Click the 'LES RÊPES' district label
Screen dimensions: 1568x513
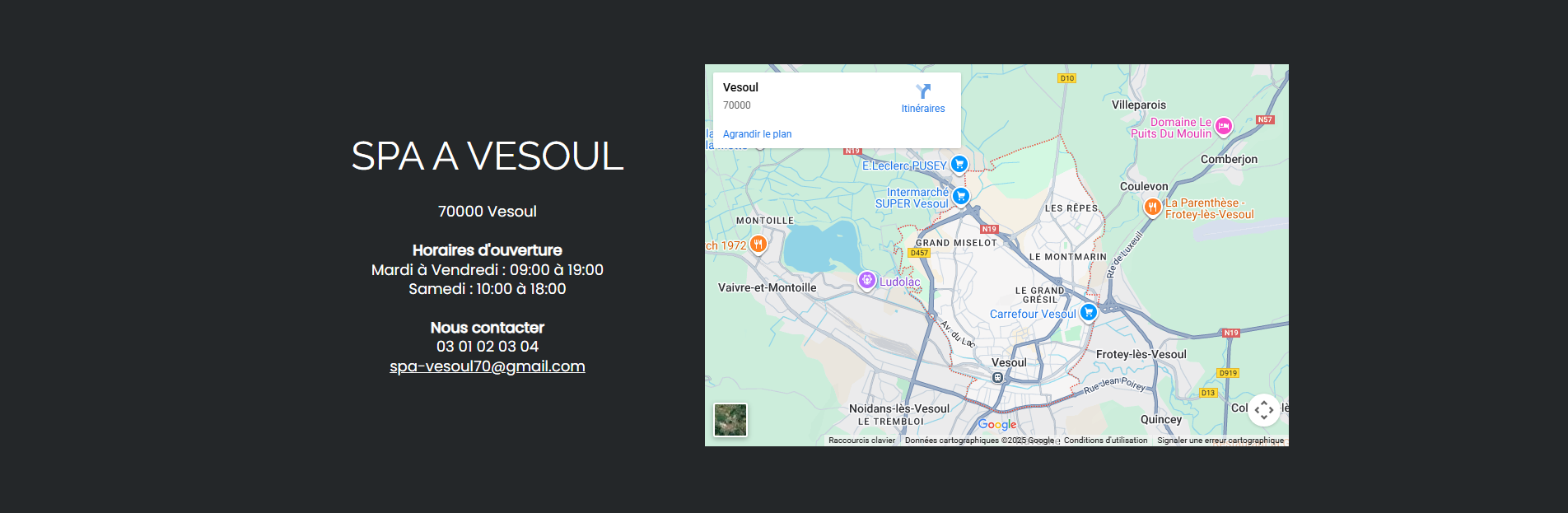click(1071, 208)
